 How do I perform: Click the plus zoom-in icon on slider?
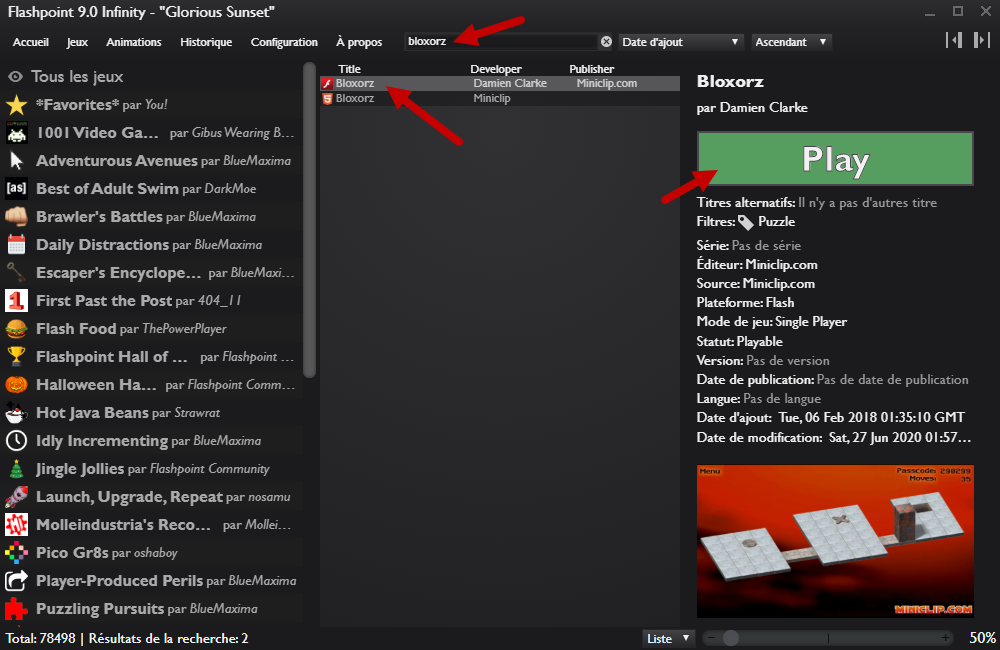[x=945, y=638]
